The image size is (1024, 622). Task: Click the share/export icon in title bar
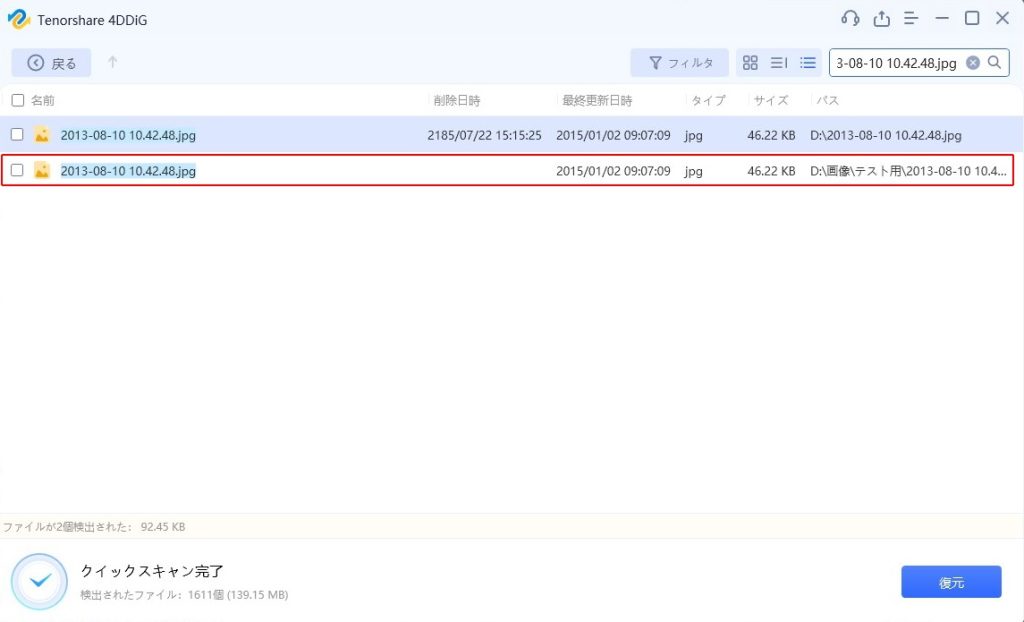[x=881, y=19]
